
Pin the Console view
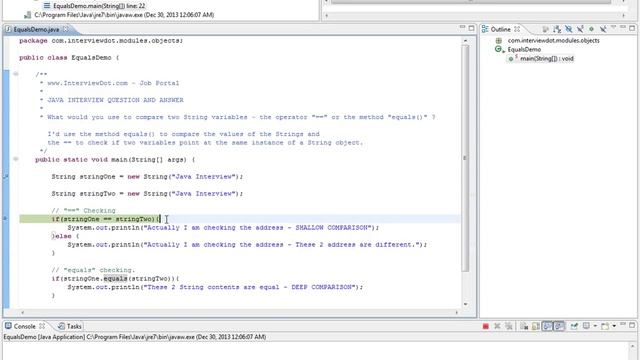[574, 326]
